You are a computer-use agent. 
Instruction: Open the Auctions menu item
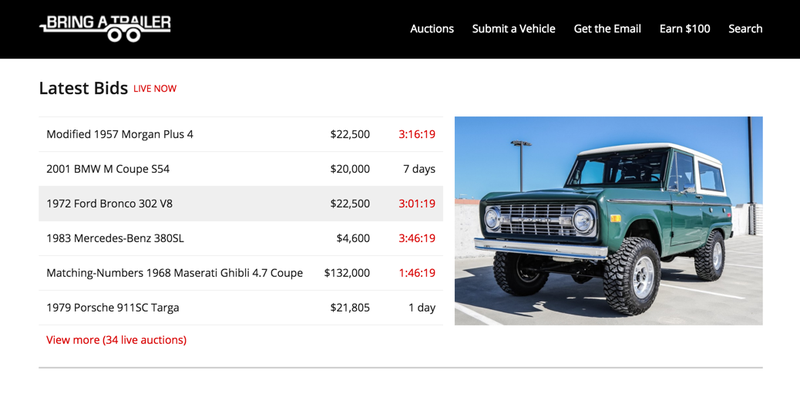click(432, 29)
